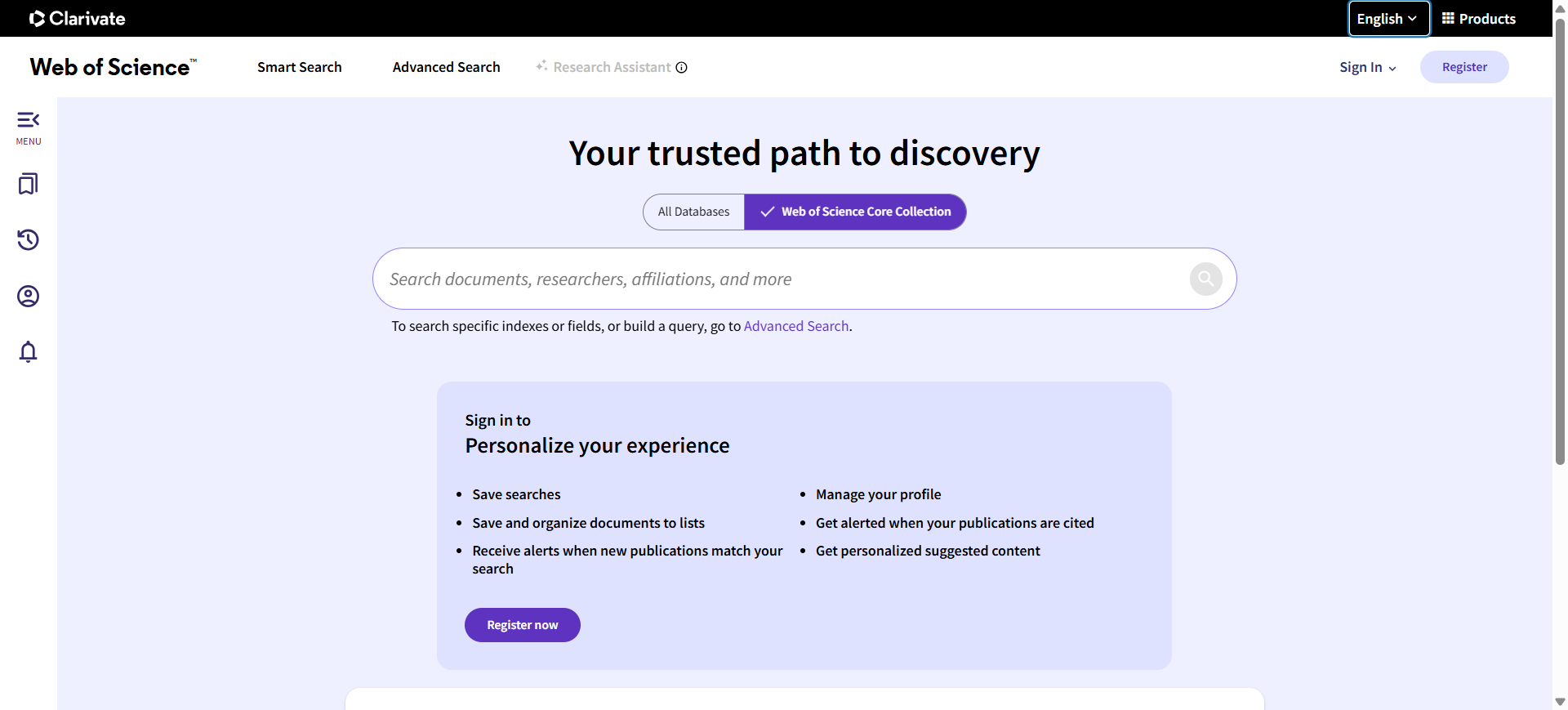The height and width of the screenshot is (710, 1568).
Task: Select the Web of Science Core Collection option
Action: (x=855, y=212)
